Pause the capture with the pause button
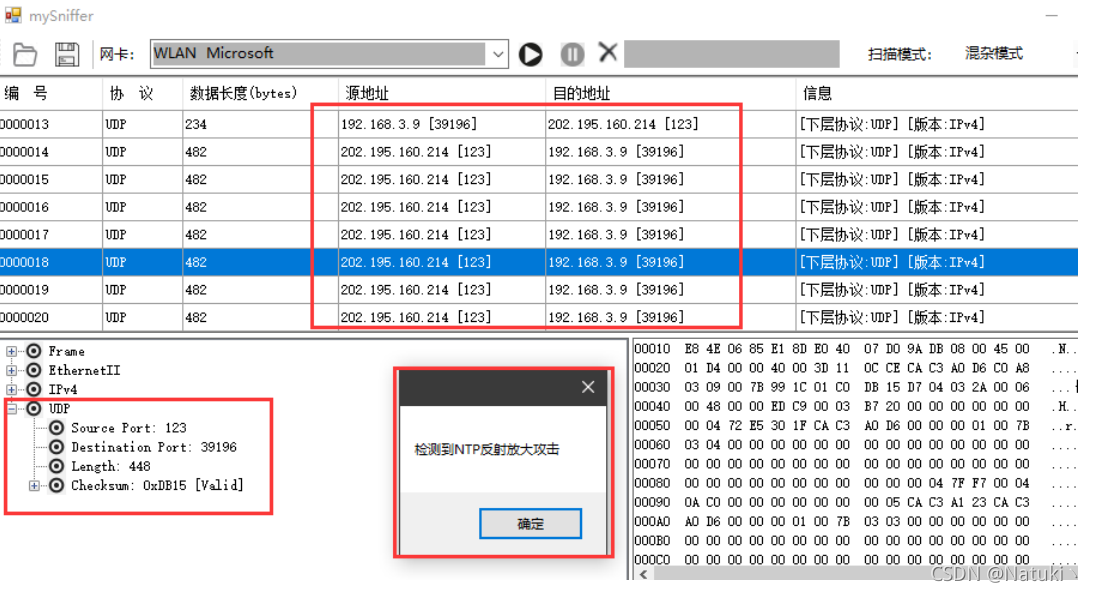Screen dimensions: 1093x592 pyautogui.click(x=572, y=54)
